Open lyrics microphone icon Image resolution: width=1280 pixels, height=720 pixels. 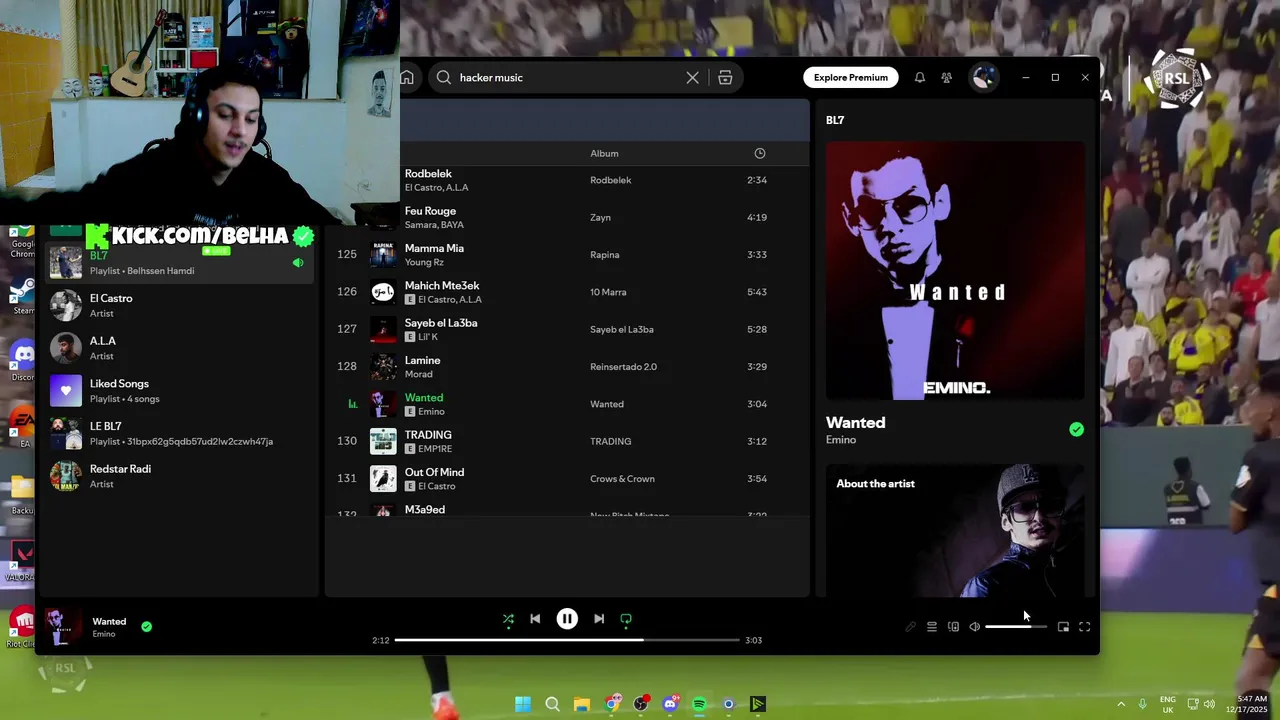[x=910, y=627]
